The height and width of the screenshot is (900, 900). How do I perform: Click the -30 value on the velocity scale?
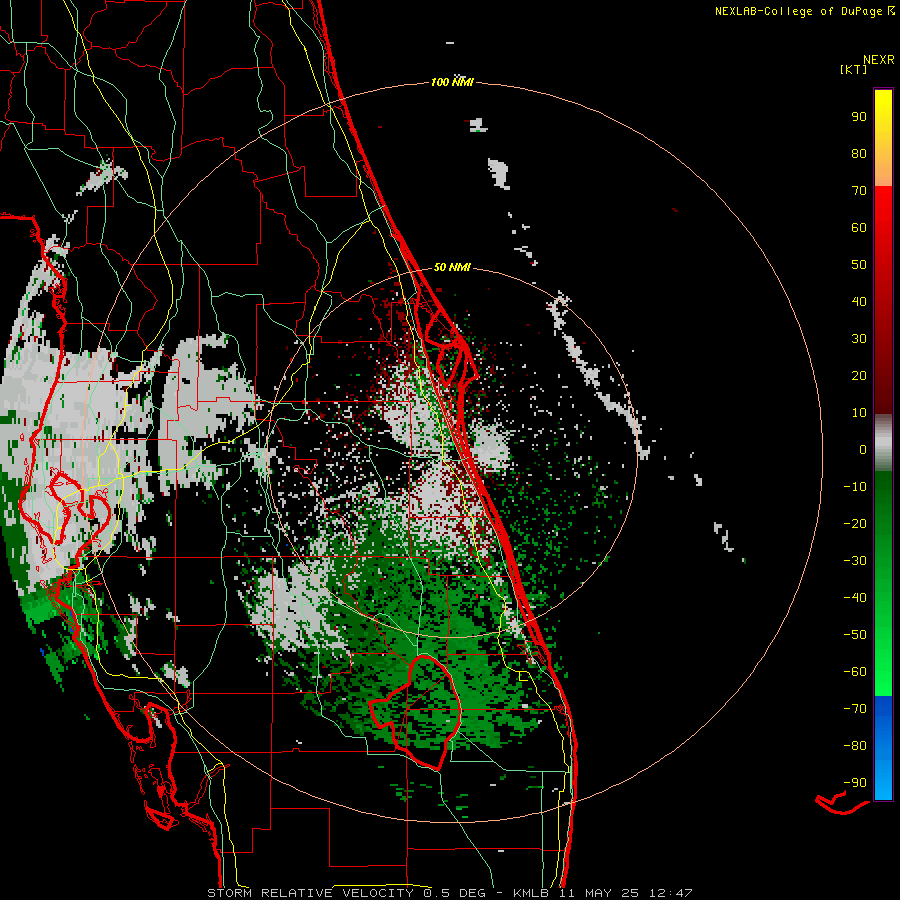click(x=855, y=561)
